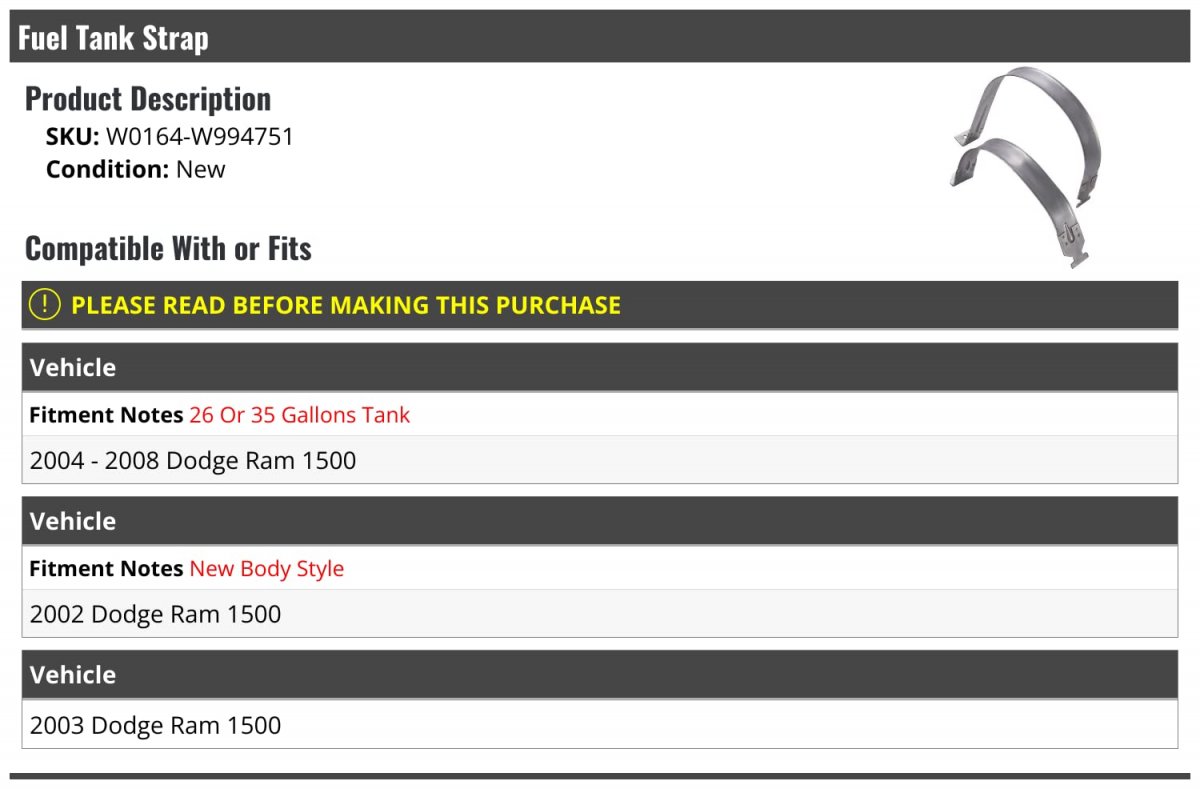
Task: Click the yellow PLEASE READ BEFORE PURCHASE text
Action: point(346,305)
